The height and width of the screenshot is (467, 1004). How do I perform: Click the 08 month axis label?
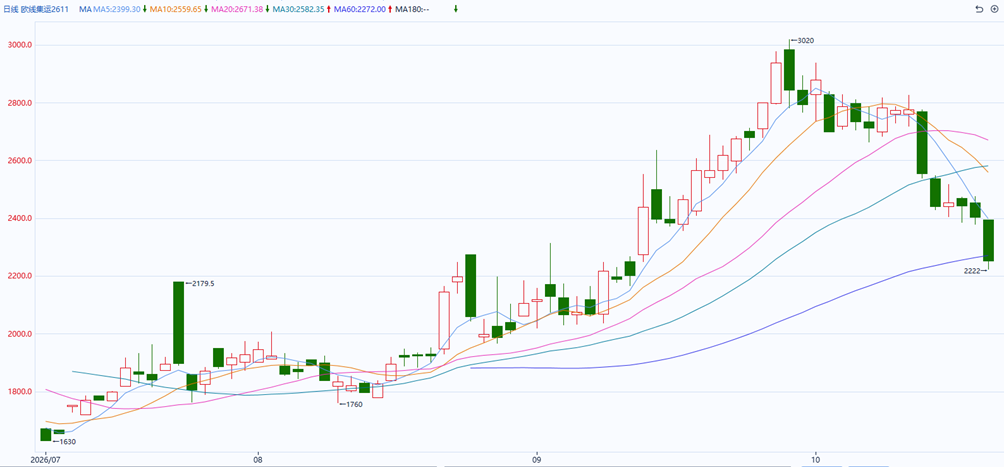coord(258,459)
